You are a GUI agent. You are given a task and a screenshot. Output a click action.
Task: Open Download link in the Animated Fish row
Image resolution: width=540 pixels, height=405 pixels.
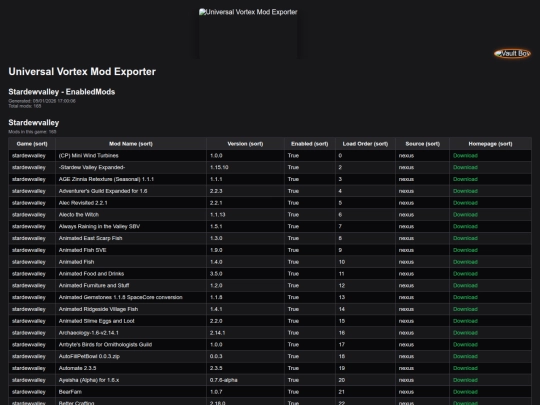465,262
